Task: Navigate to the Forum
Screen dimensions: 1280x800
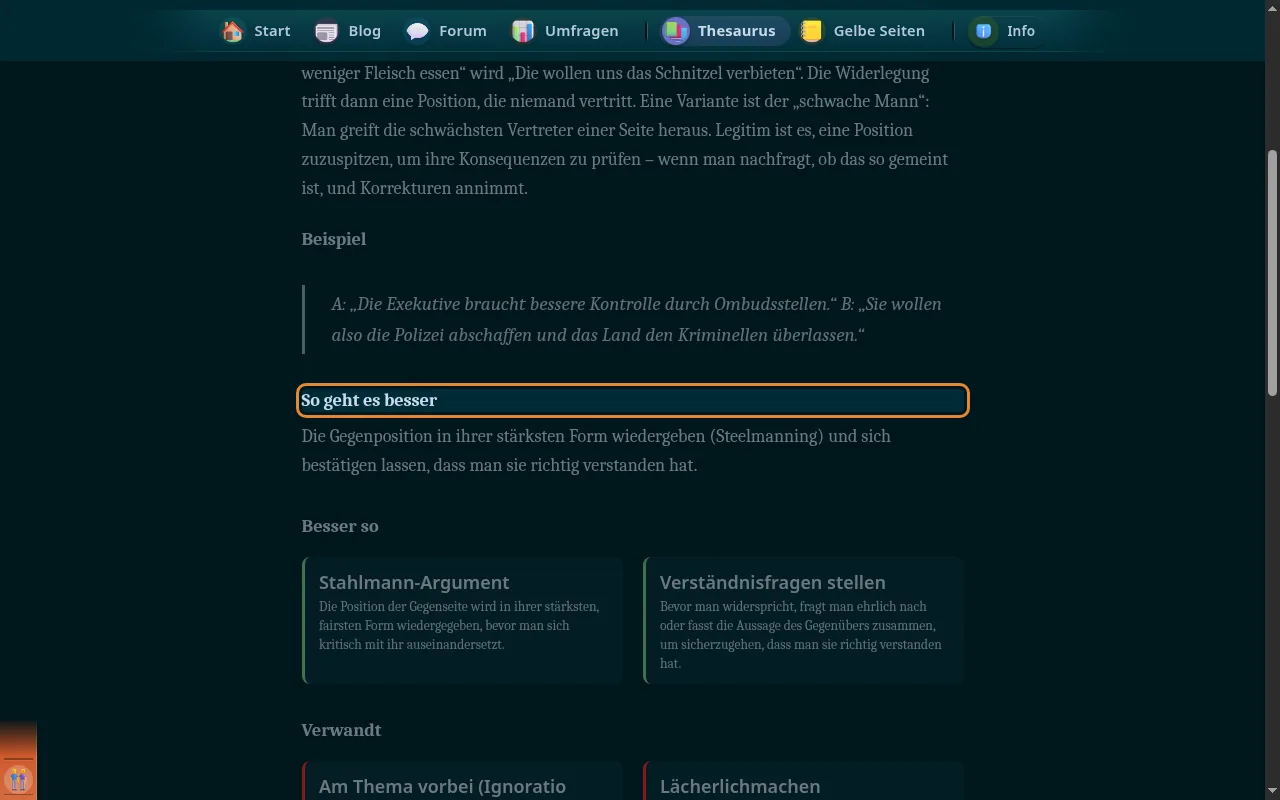Action: coord(446,31)
